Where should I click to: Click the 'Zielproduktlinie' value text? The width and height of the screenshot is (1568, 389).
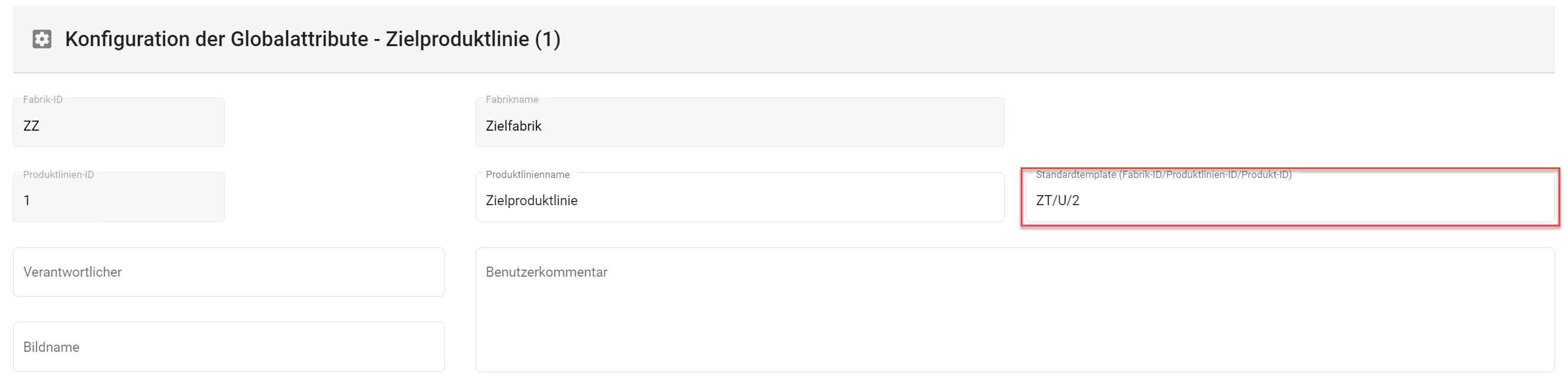[x=531, y=200]
